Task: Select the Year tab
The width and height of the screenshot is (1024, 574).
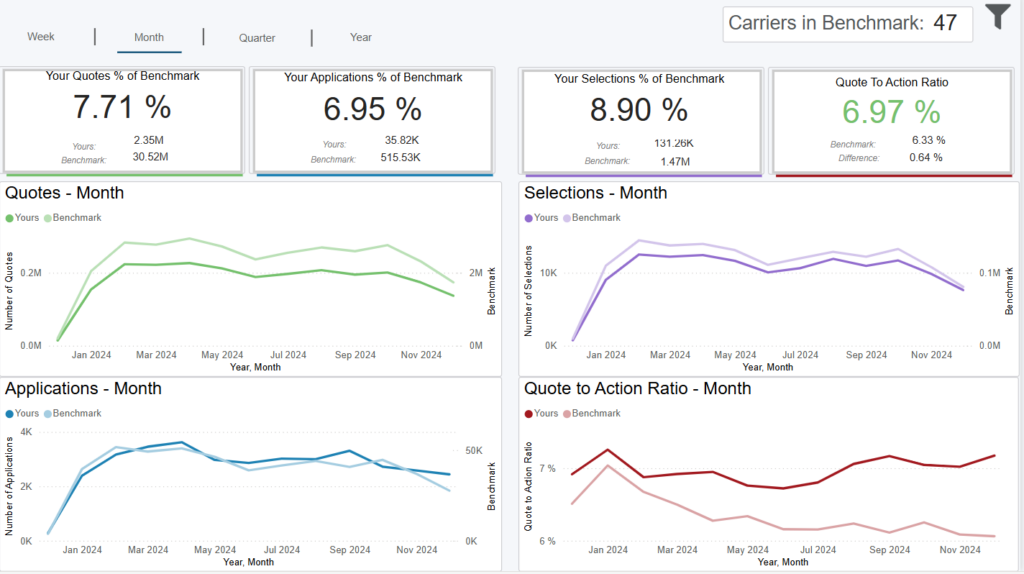Action: (x=361, y=37)
